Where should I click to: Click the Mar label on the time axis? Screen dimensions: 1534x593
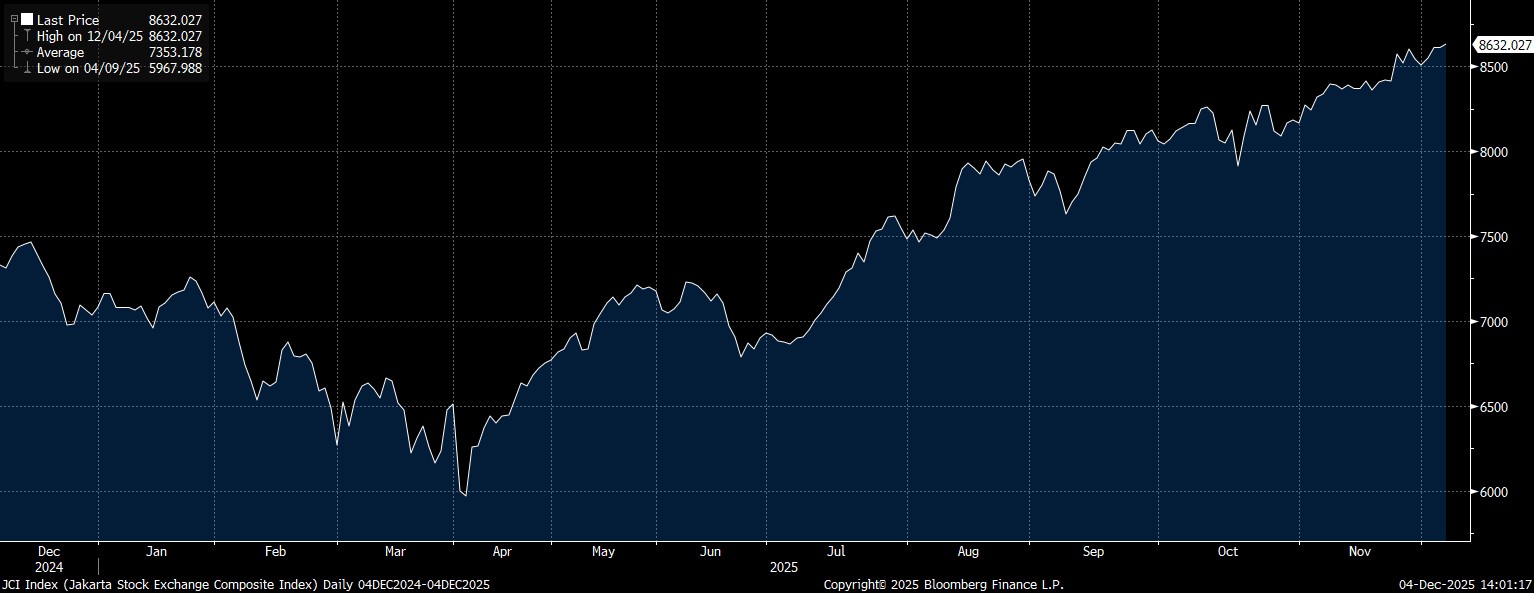(x=395, y=551)
